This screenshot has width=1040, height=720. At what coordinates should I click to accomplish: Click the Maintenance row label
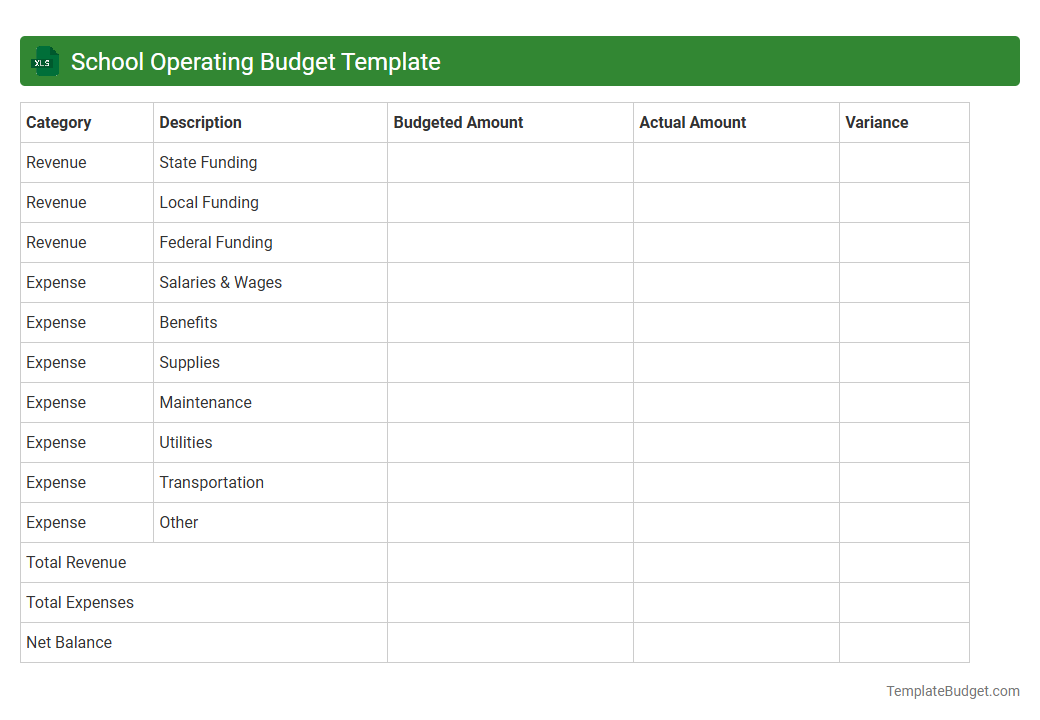(205, 402)
